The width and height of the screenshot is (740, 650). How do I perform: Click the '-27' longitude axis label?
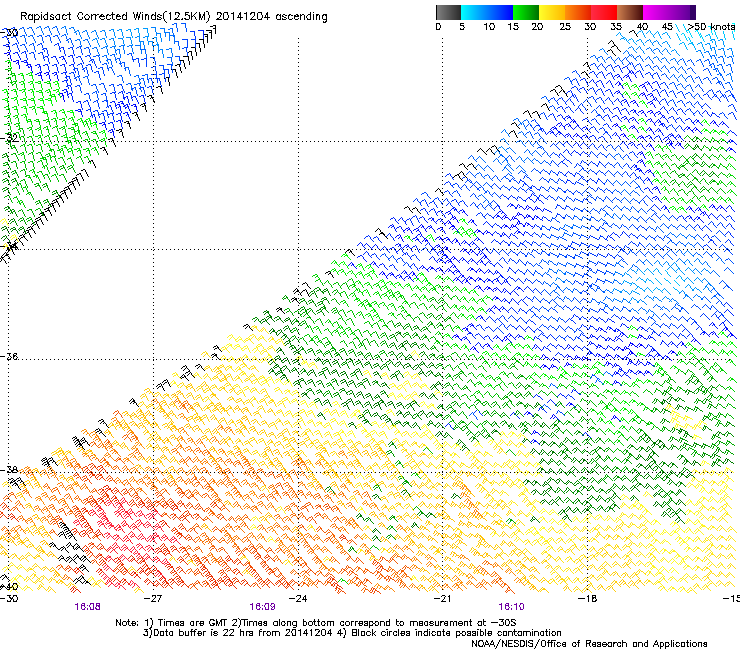tap(152, 599)
